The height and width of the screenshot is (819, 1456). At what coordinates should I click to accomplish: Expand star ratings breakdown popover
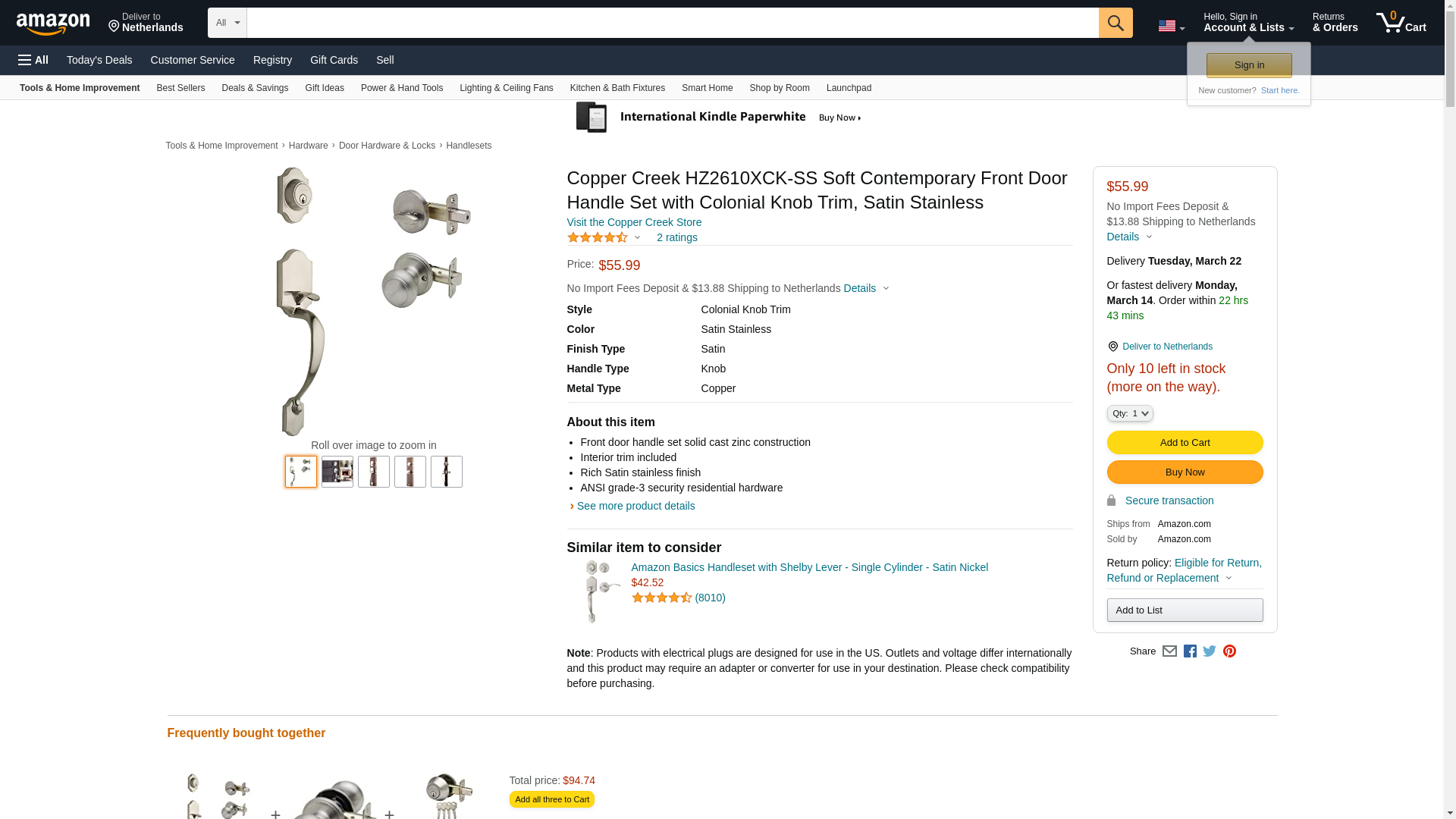(x=604, y=238)
